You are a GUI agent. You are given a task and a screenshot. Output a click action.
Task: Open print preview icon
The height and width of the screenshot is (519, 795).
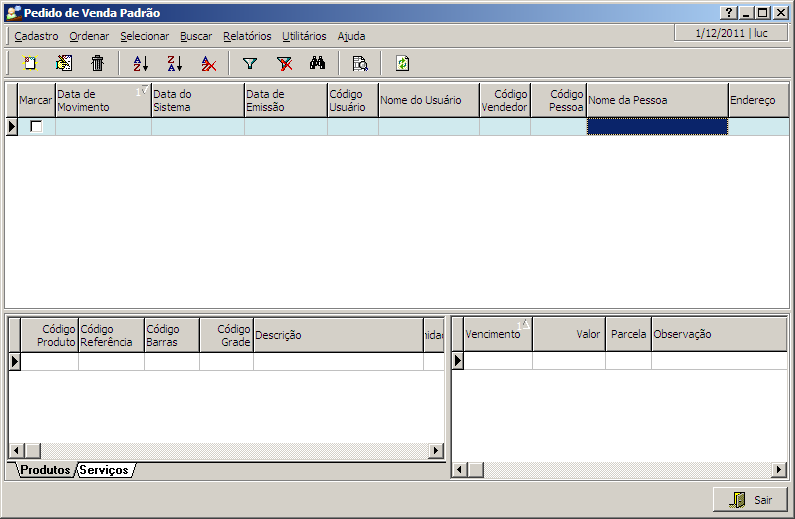[360, 63]
